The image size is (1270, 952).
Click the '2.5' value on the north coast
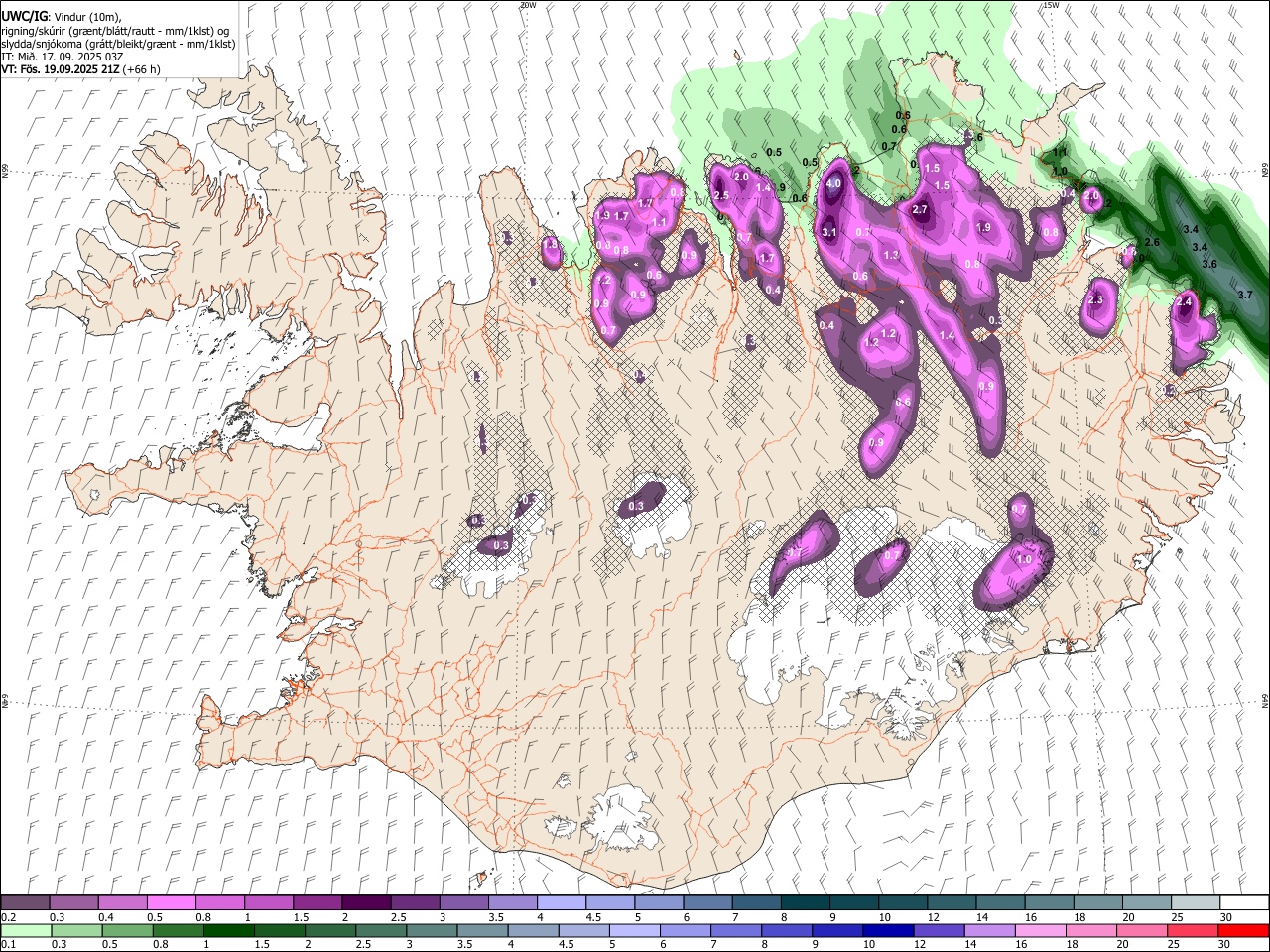(721, 196)
